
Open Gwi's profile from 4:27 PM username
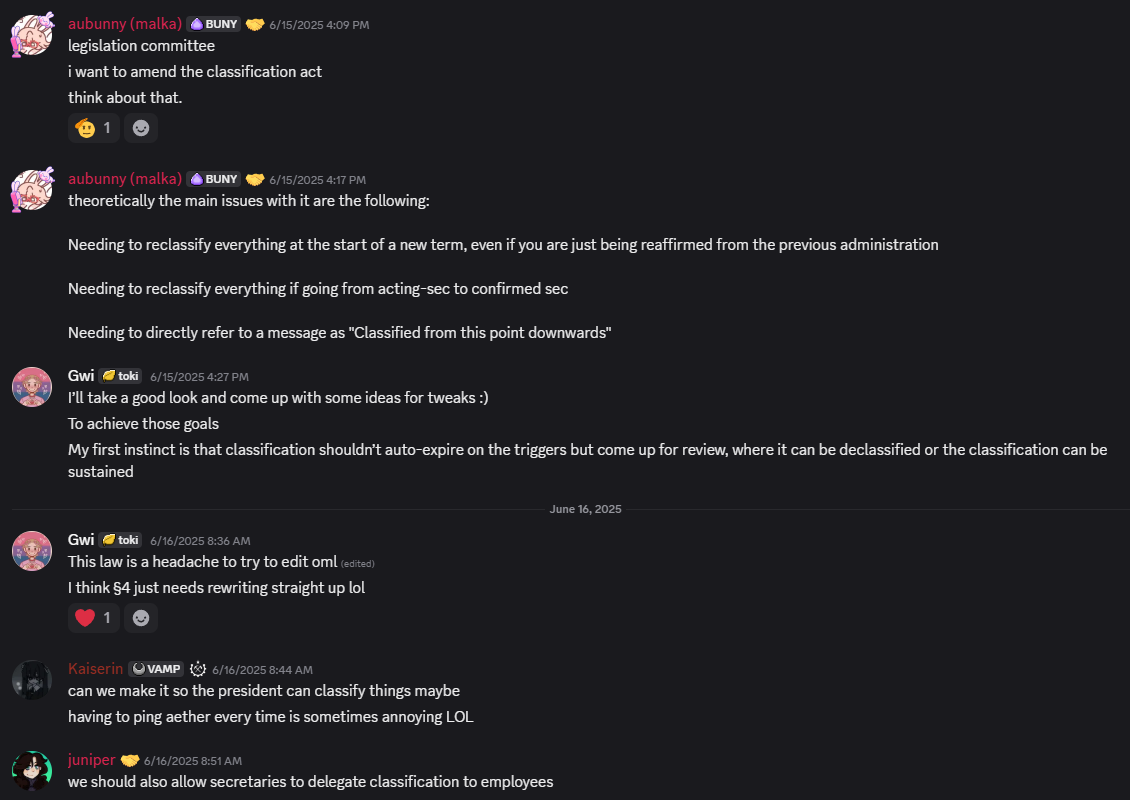click(81, 376)
